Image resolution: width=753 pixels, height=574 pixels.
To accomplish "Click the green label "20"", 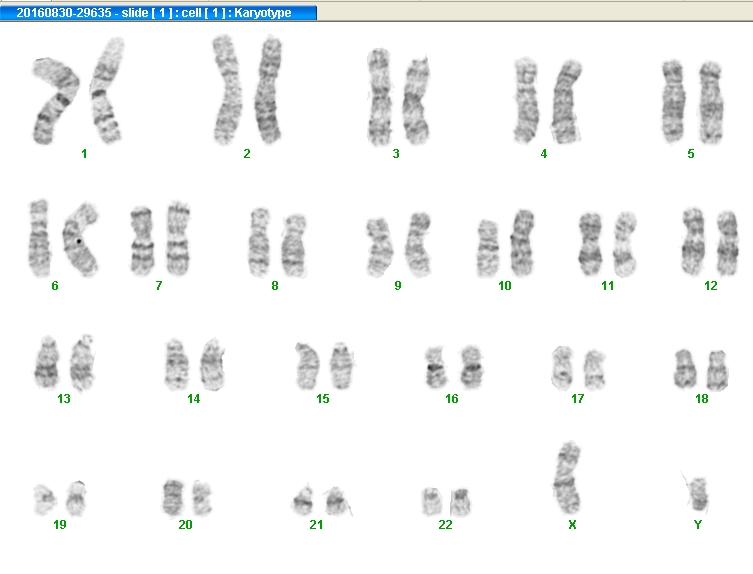I will tap(185, 525).
